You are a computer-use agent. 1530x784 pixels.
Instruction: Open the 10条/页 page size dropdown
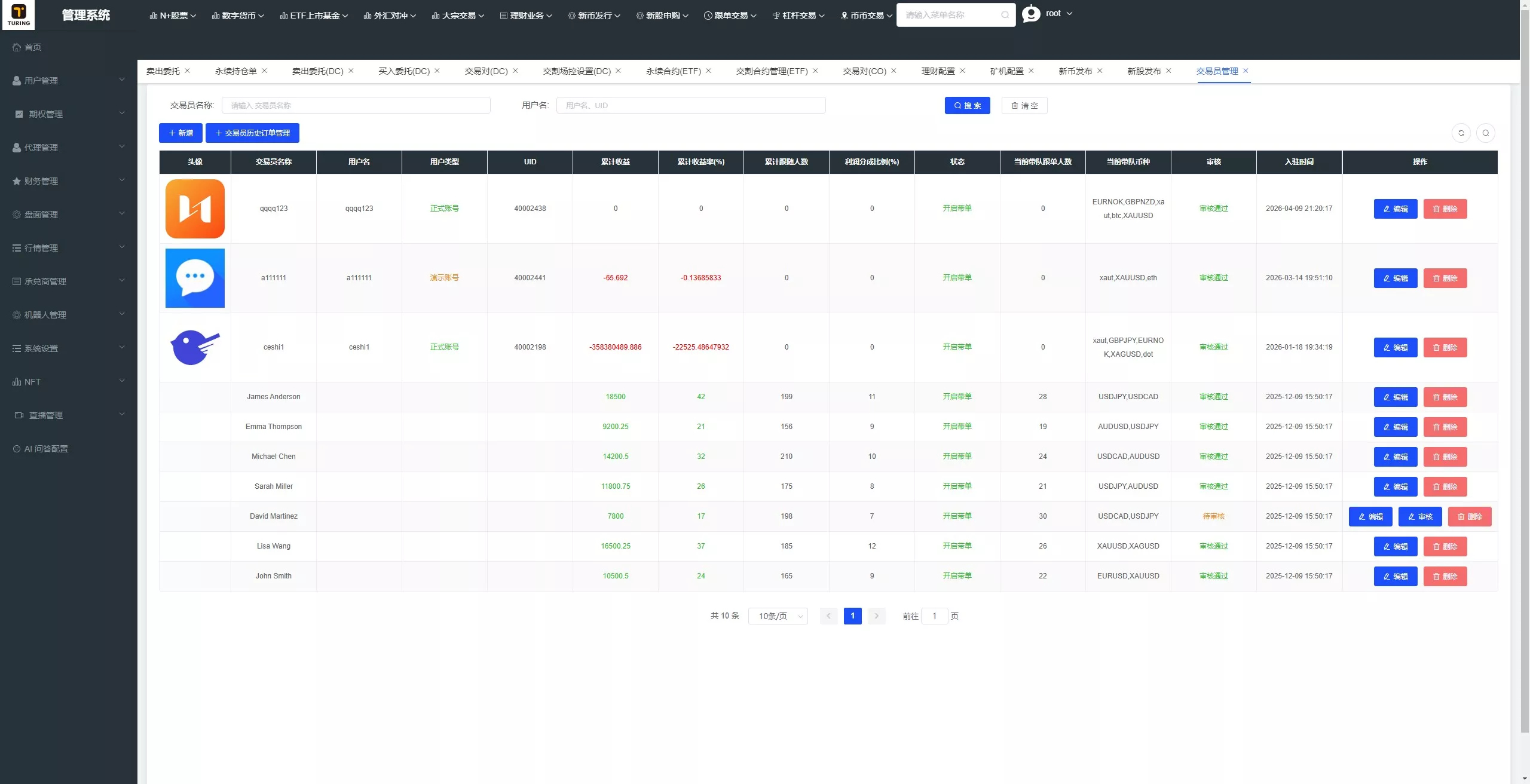[778, 616]
